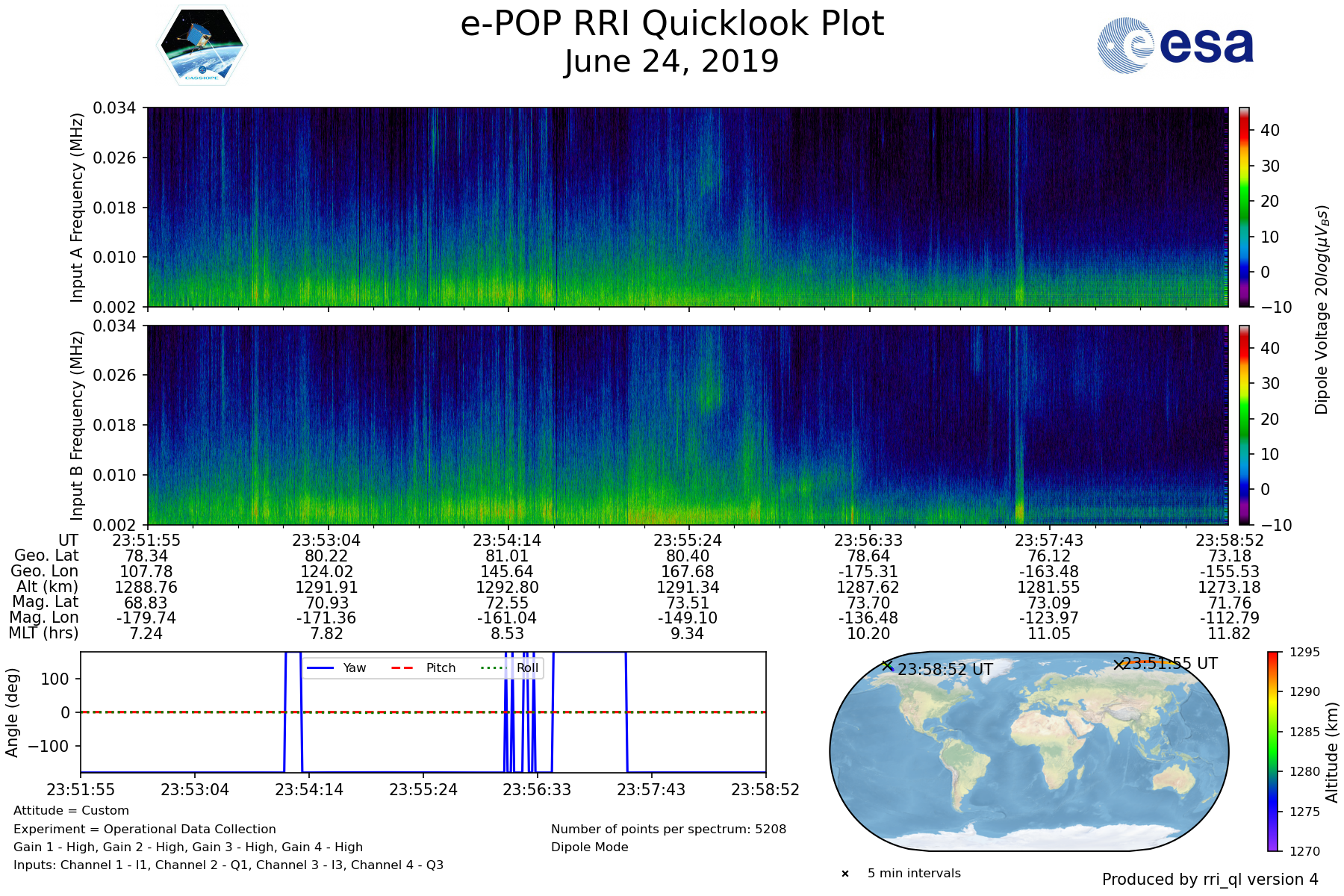This screenshot has width=1344, height=896.
Task: Click the Input A frequency spectrogram
Action: [x=687, y=207]
